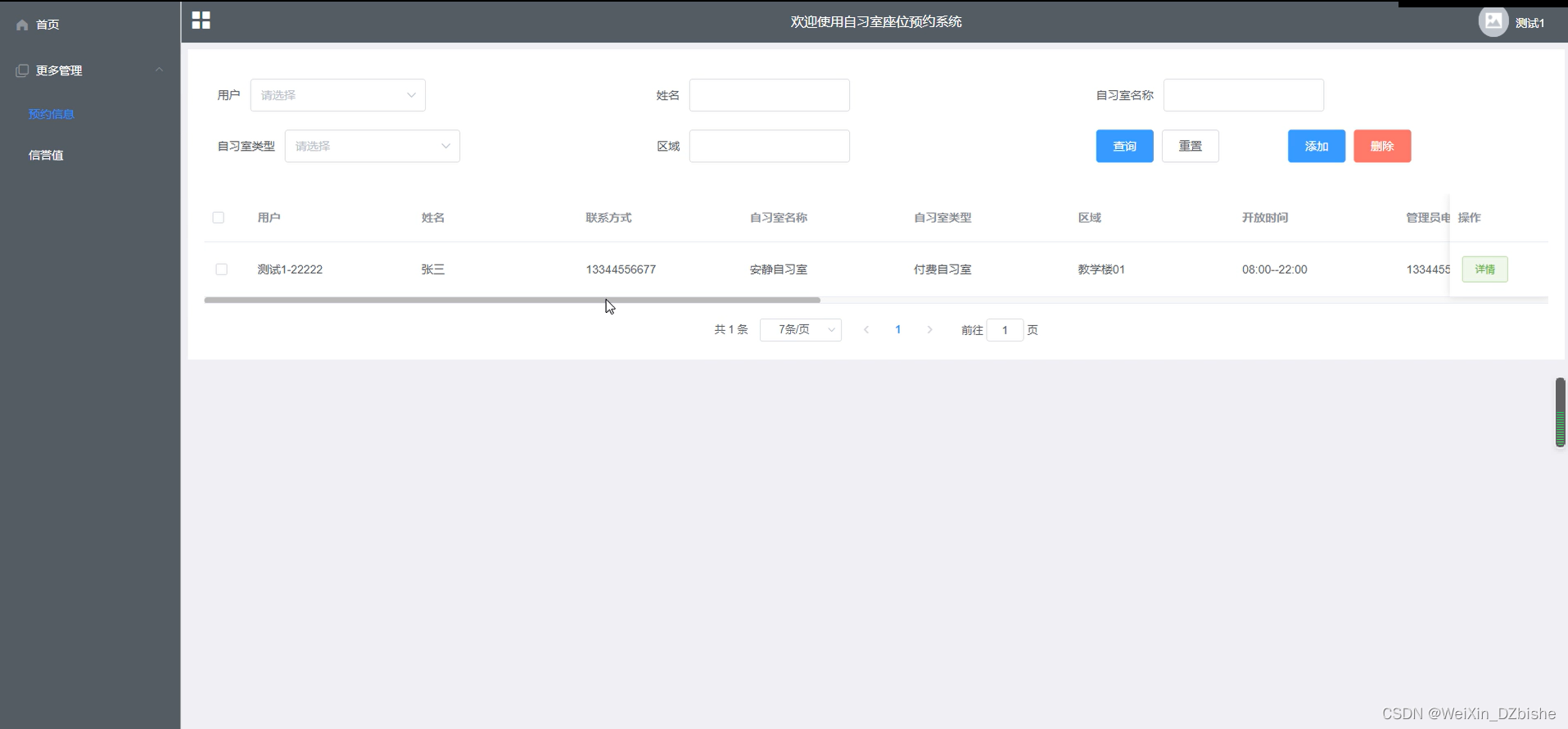Open 预约信息 in sidebar
1568x729 pixels.
point(52,114)
